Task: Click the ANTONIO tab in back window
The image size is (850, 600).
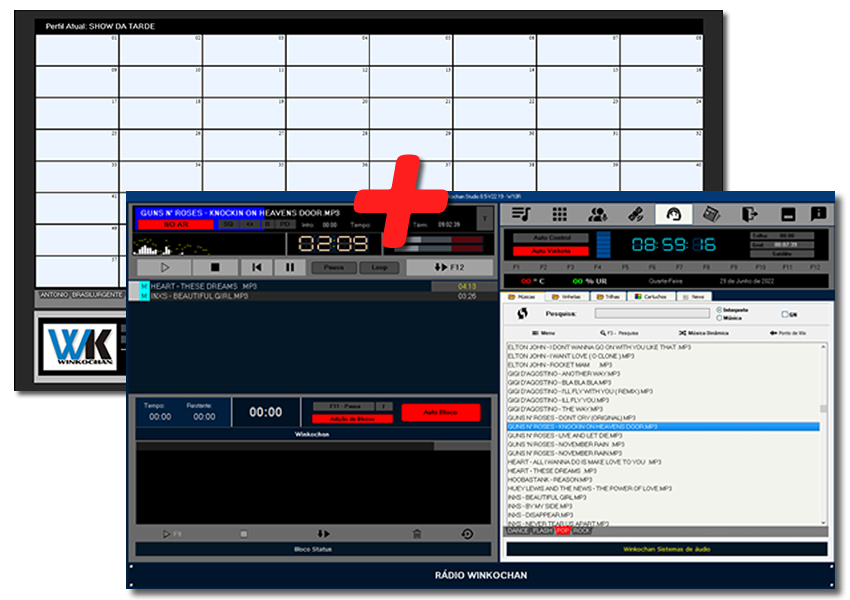Action: [x=54, y=295]
